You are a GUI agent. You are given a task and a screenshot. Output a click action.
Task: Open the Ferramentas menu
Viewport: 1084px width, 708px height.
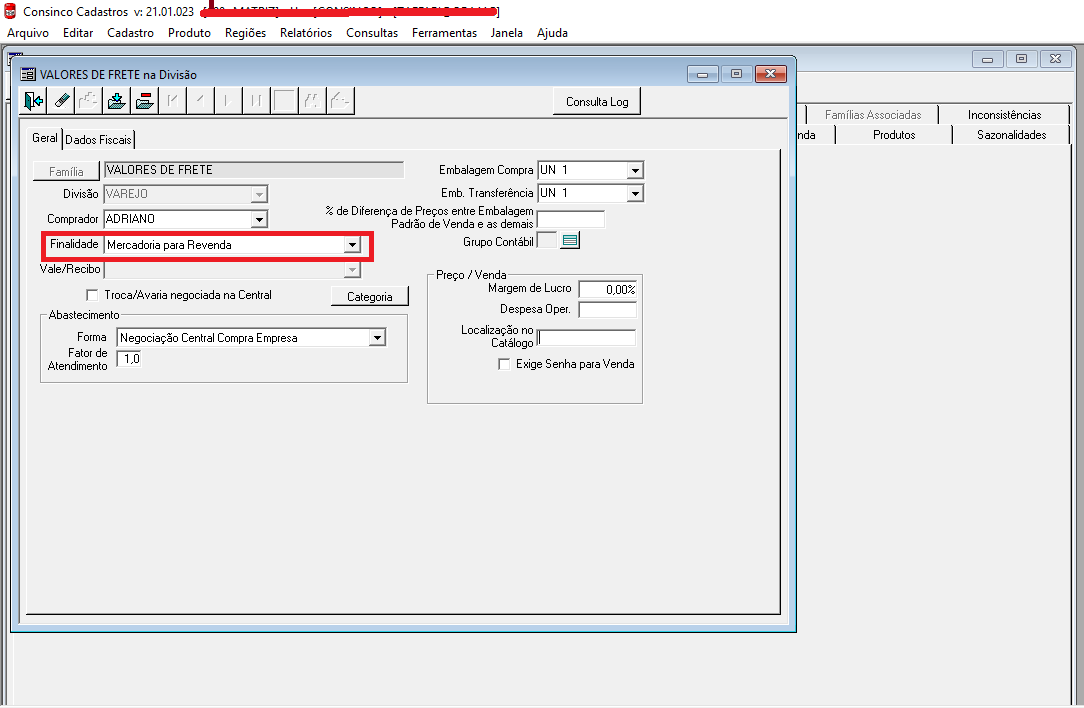click(445, 32)
